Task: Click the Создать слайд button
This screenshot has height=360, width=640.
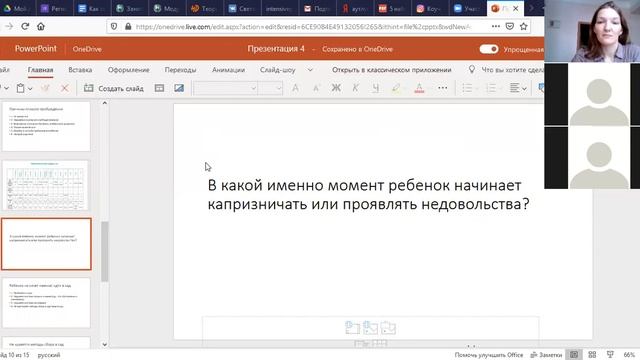Action: 114,88
